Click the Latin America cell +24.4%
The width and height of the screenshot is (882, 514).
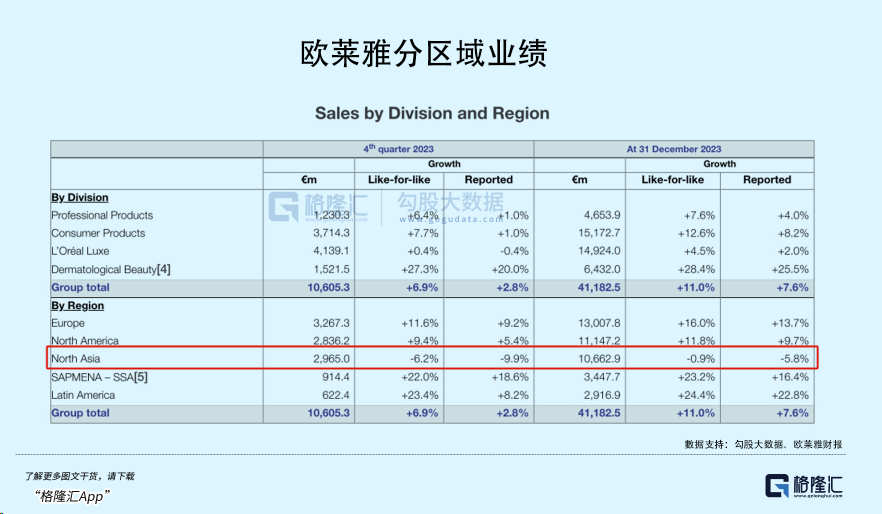[x=696, y=395]
